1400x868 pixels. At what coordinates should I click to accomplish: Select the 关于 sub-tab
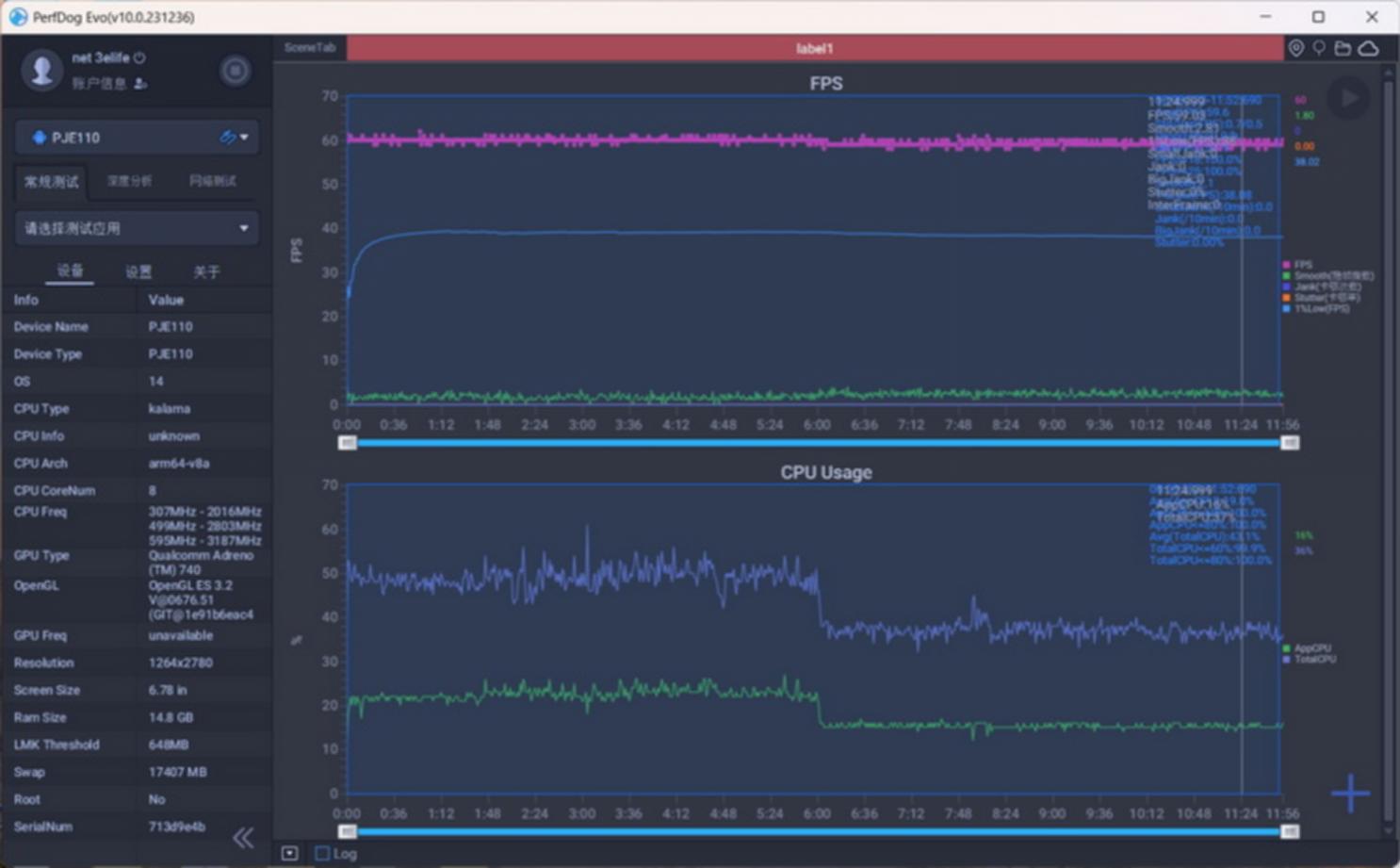click(206, 271)
